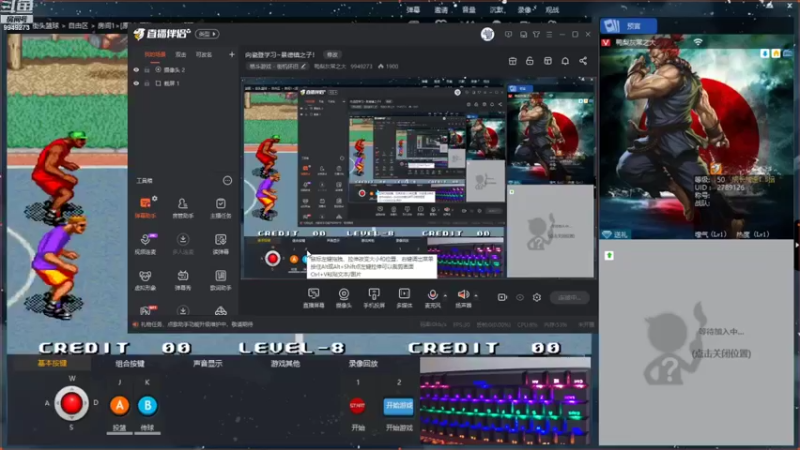The width and height of the screenshot is (800, 450).
Task: Select the 截屏 1 source row
Action: tap(184, 83)
